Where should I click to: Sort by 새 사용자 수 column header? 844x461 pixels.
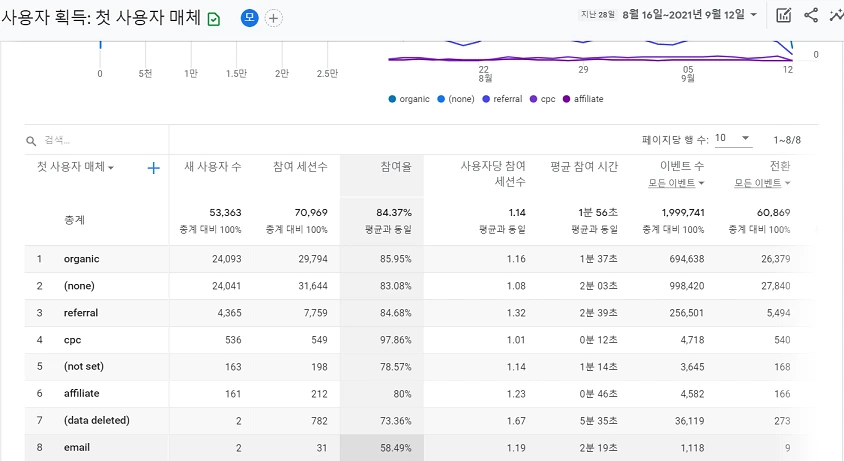(x=213, y=167)
